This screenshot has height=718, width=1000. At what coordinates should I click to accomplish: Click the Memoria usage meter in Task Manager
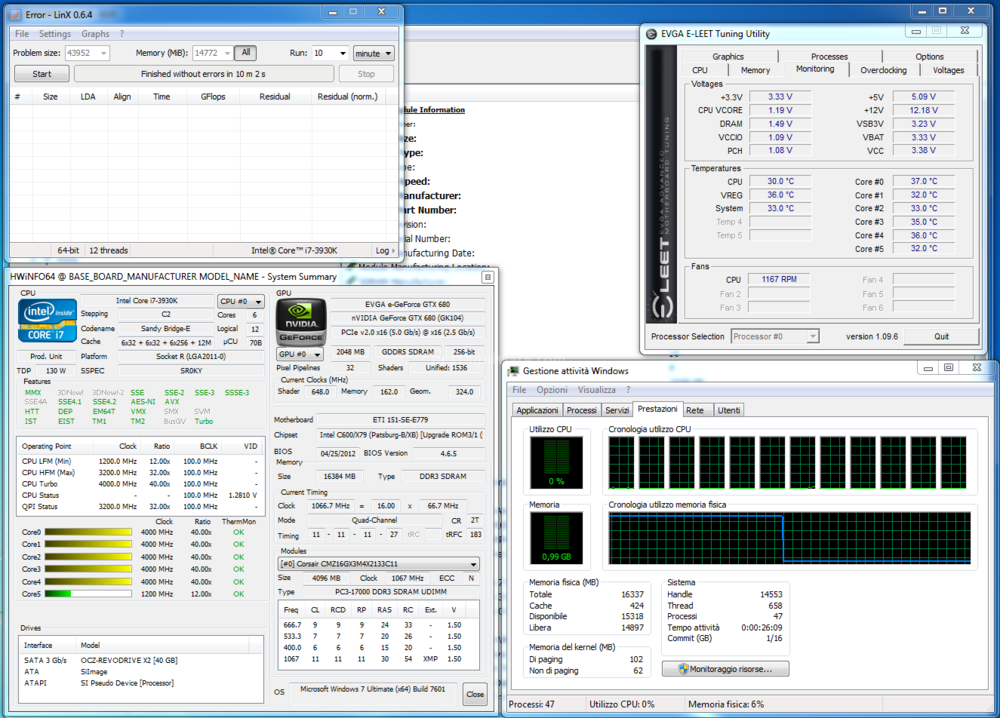tap(556, 538)
